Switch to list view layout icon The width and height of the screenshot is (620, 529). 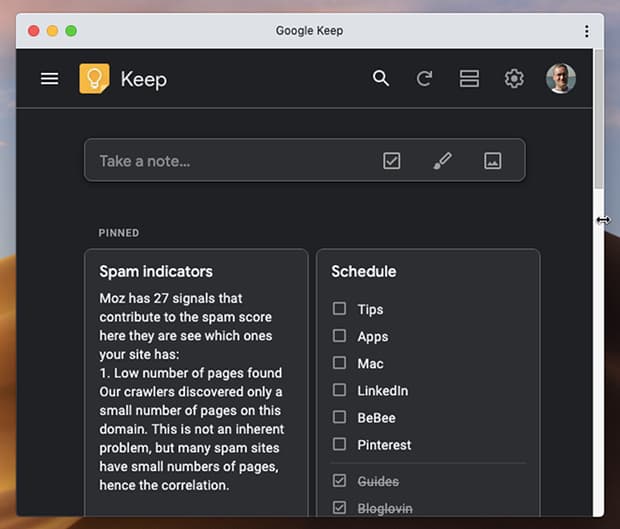[x=469, y=79]
